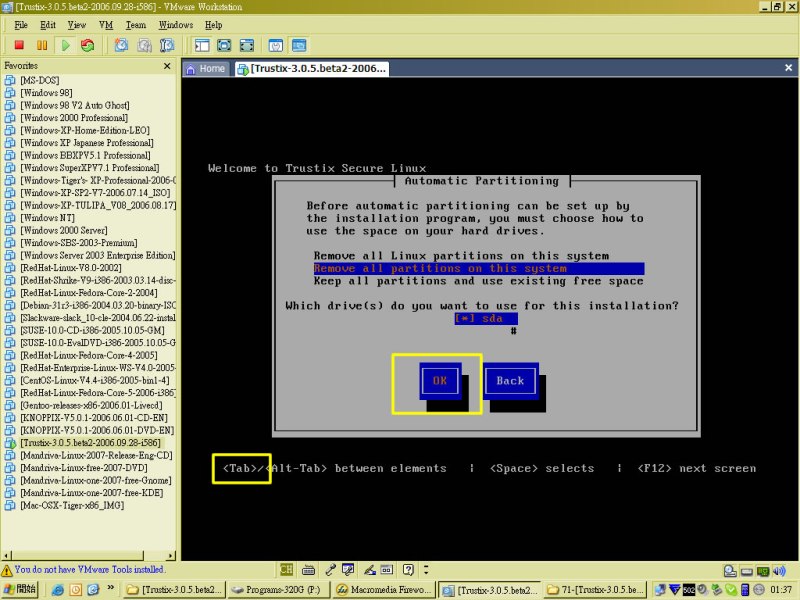Click the Back button in the installer

pyautogui.click(x=510, y=381)
